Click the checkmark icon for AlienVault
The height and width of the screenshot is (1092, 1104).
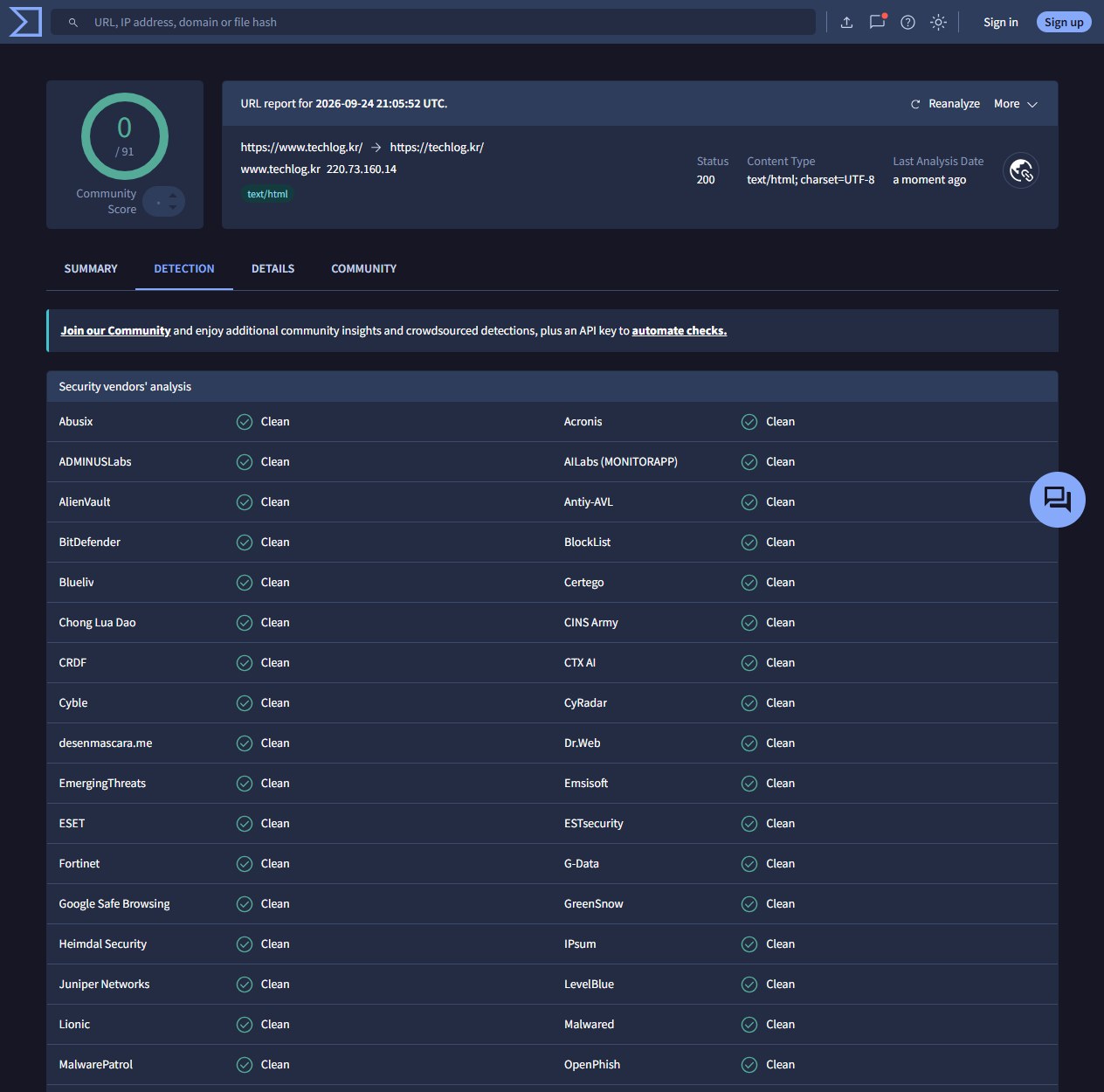(245, 502)
